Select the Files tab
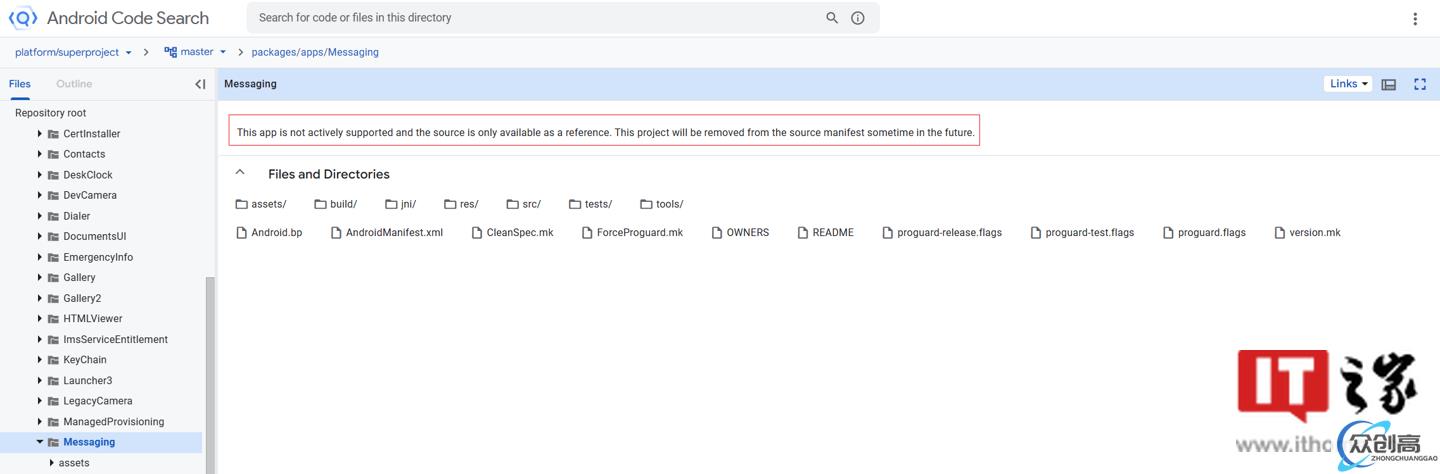Image resolution: width=1440 pixels, height=474 pixels. pos(20,84)
